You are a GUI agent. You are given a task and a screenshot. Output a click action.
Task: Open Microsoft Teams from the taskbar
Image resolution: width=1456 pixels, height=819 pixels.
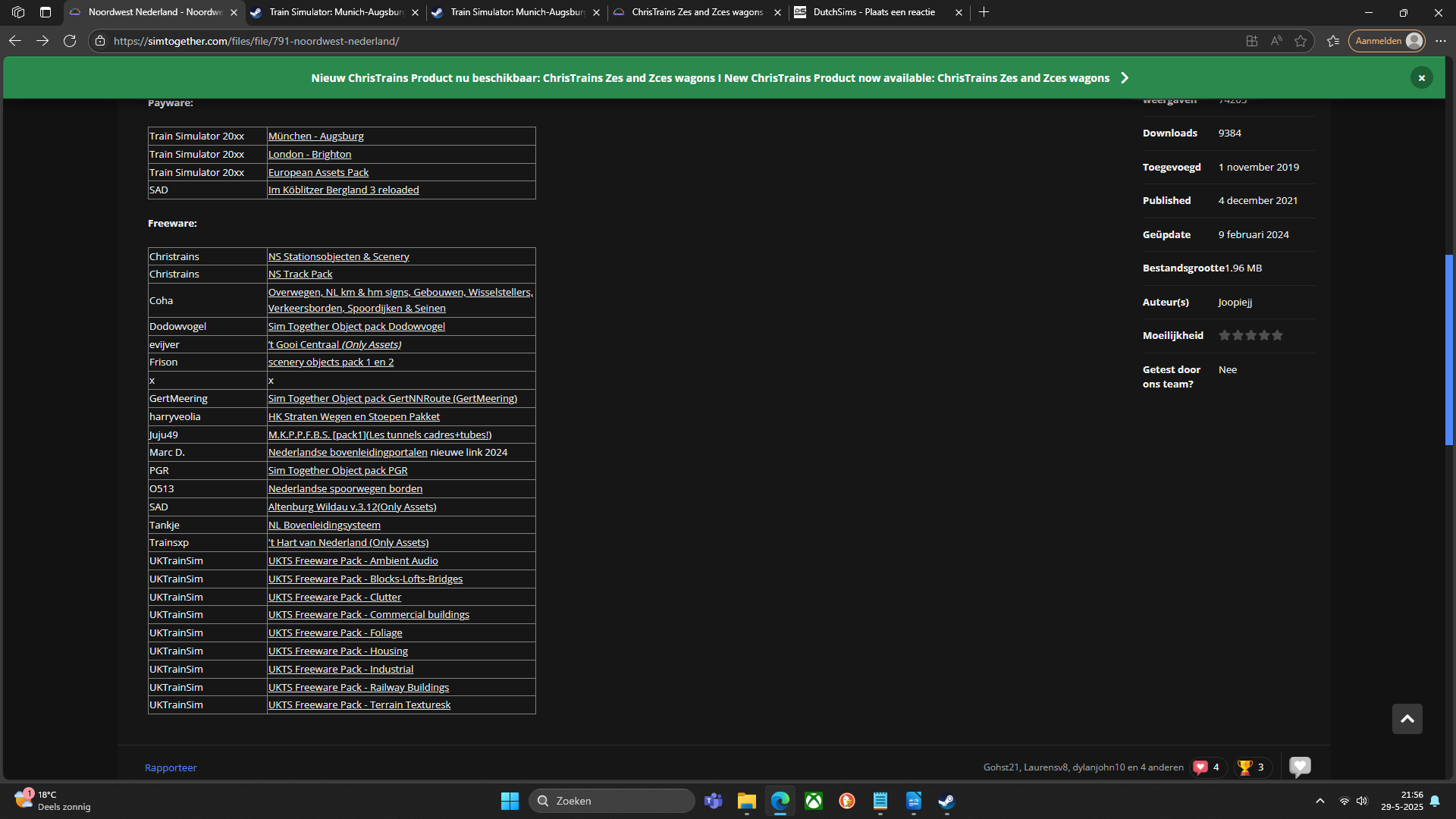click(x=714, y=801)
